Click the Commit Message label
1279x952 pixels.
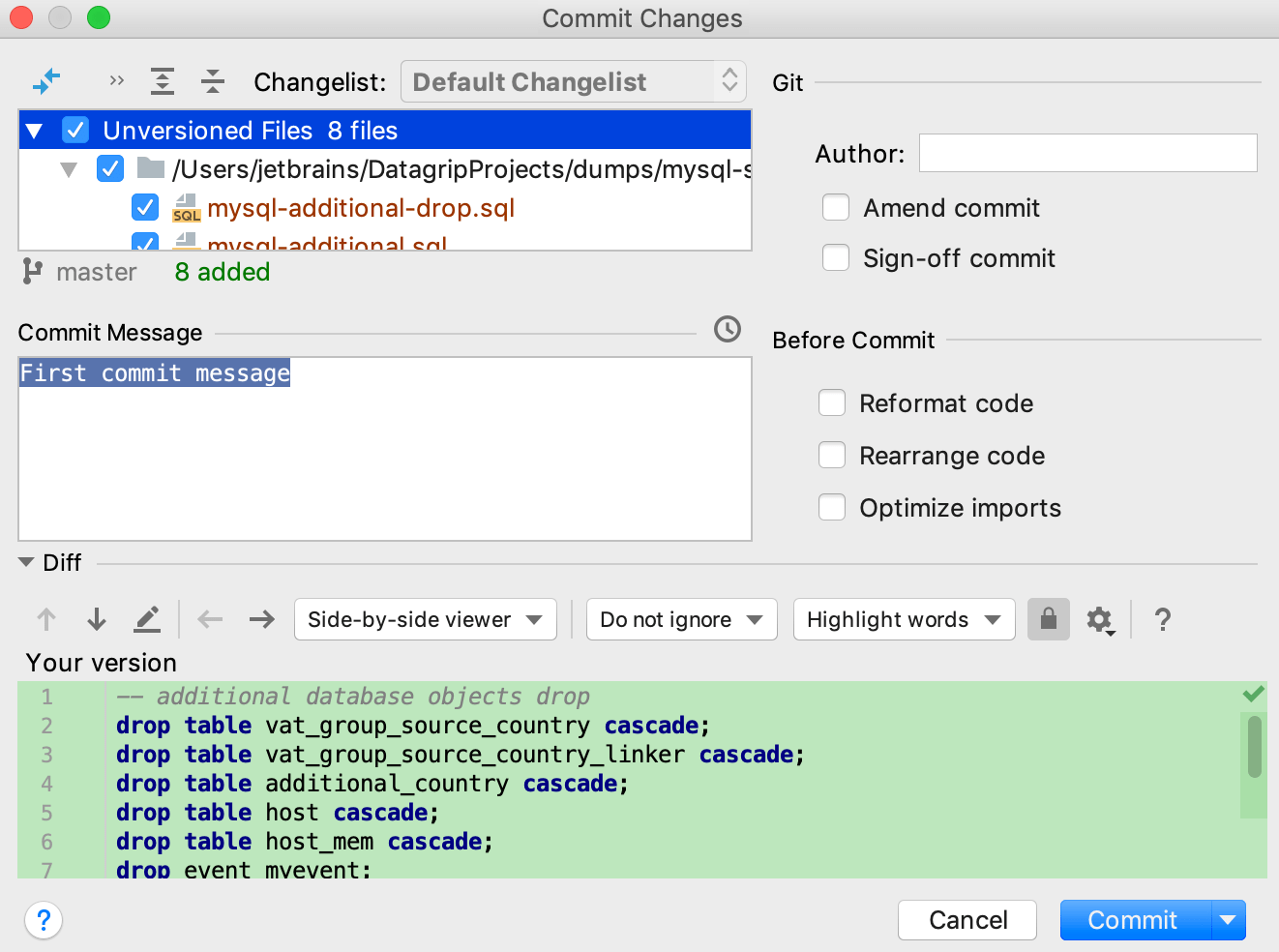coord(110,333)
